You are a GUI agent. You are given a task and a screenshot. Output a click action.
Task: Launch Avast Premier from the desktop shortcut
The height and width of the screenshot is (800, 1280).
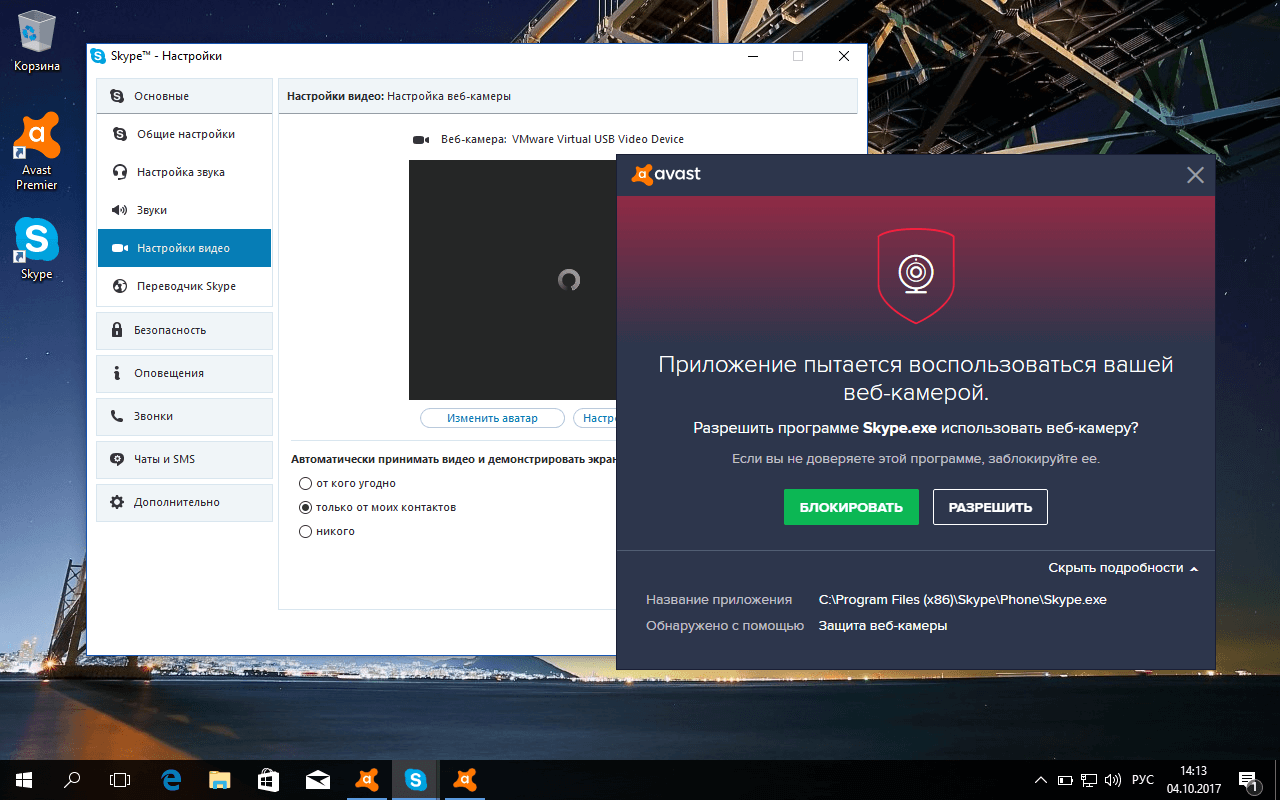pyautogui.click(x=37, y=152)
